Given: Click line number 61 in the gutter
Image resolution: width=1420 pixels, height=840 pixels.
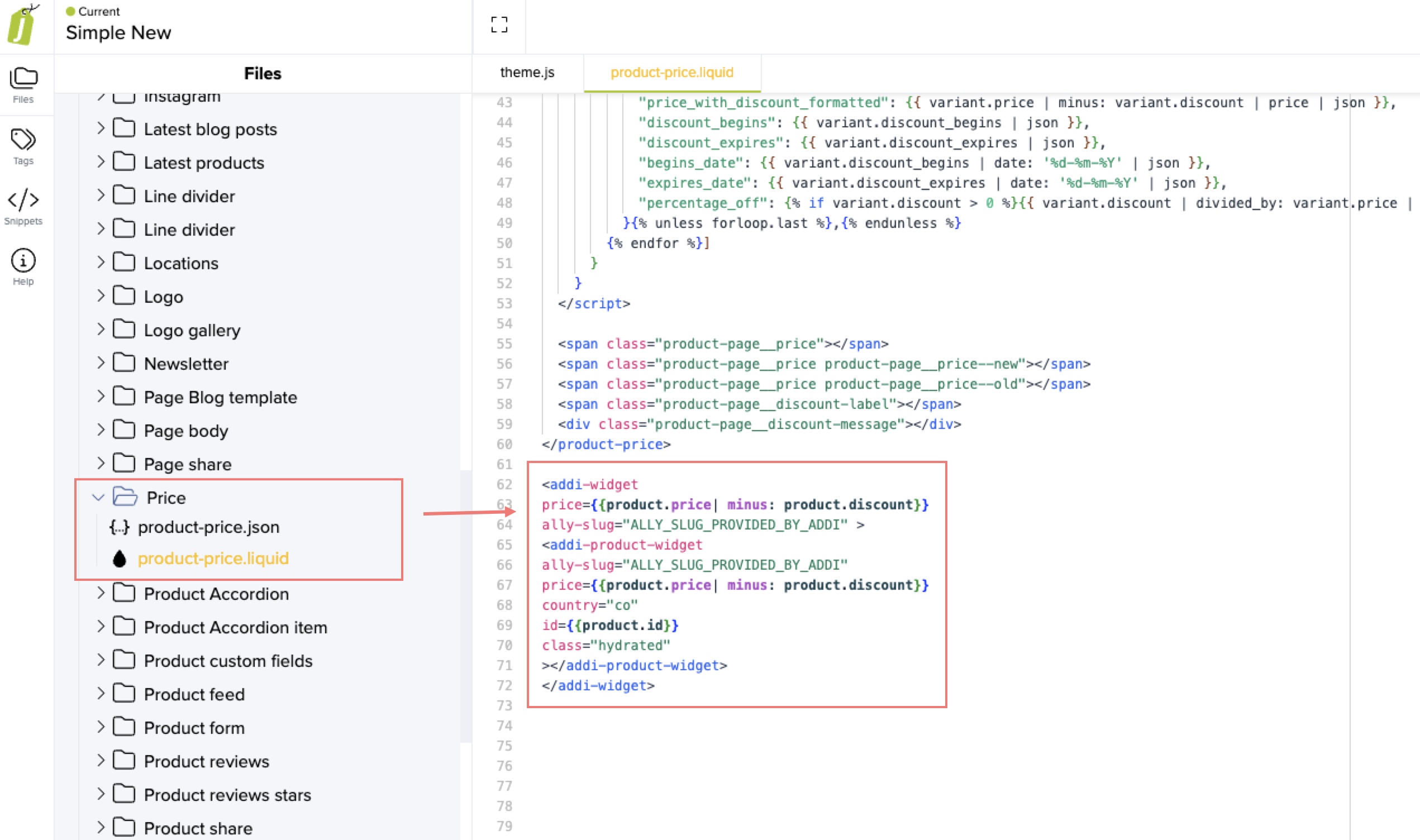Looking at the screenshot, I should [x=504, y=464].
